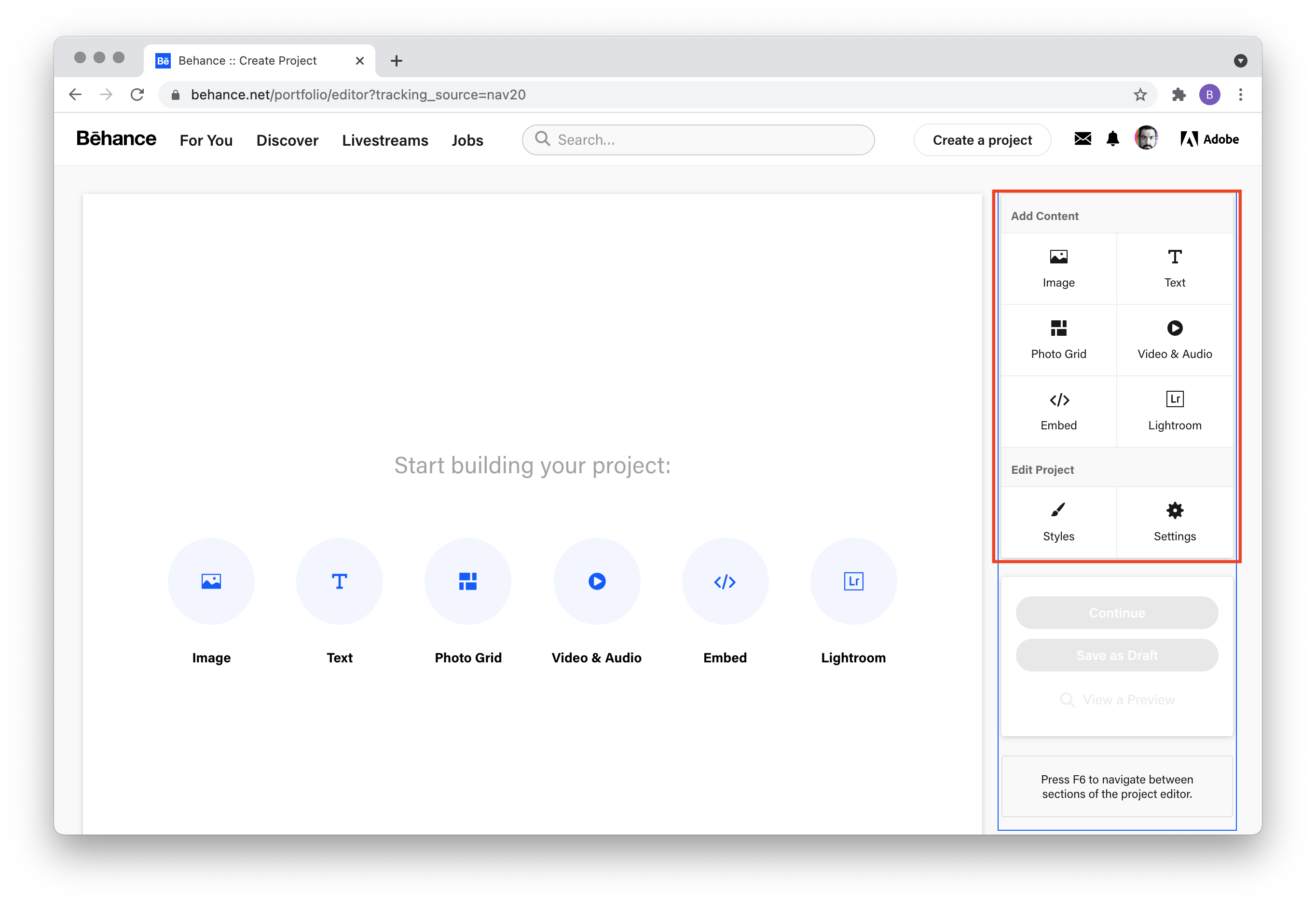Click the notifications bell icon
Viewport: 1316px width, 906px height.
1113,140
